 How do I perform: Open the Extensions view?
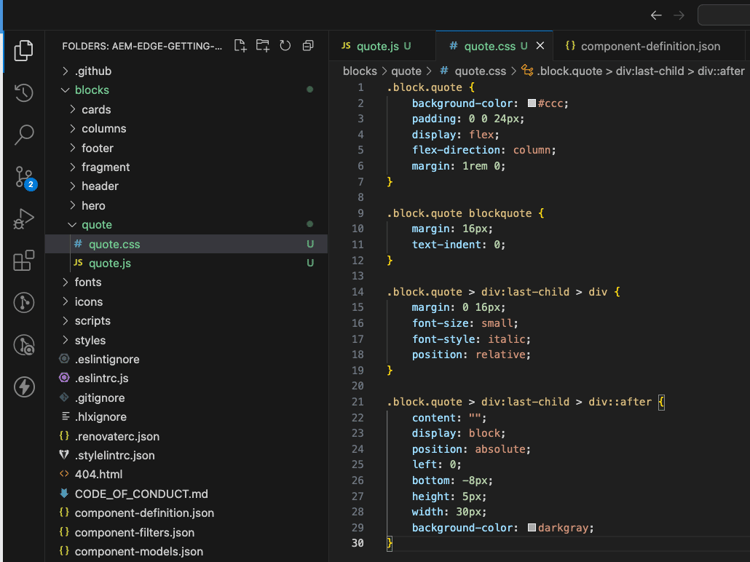(24, 261)
